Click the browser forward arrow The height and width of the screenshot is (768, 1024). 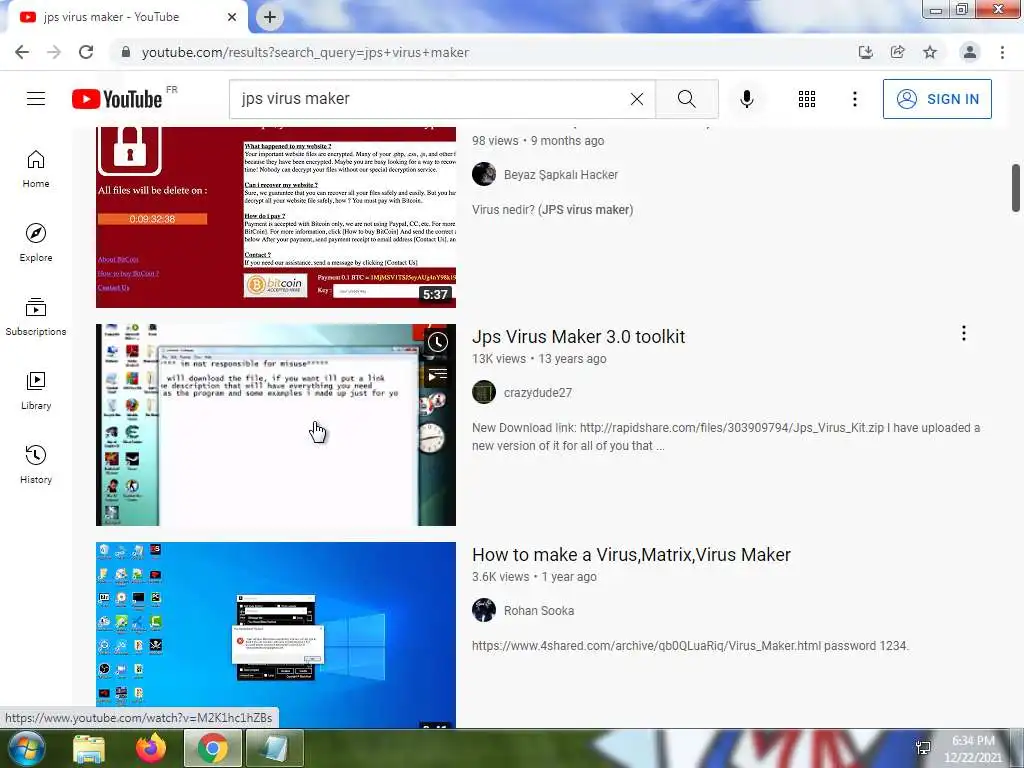54,52
